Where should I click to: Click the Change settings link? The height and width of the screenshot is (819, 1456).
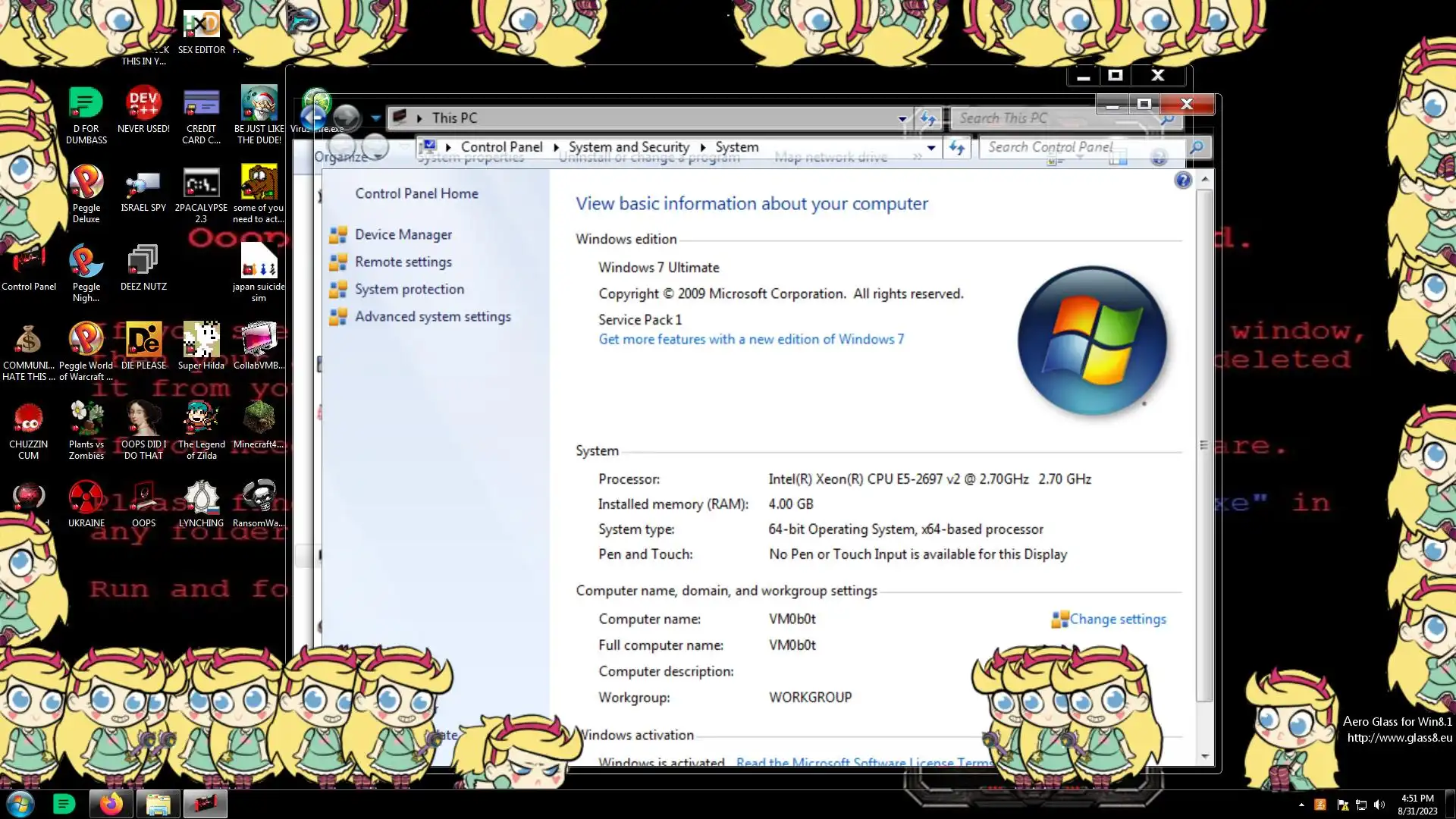(1117, 620)
